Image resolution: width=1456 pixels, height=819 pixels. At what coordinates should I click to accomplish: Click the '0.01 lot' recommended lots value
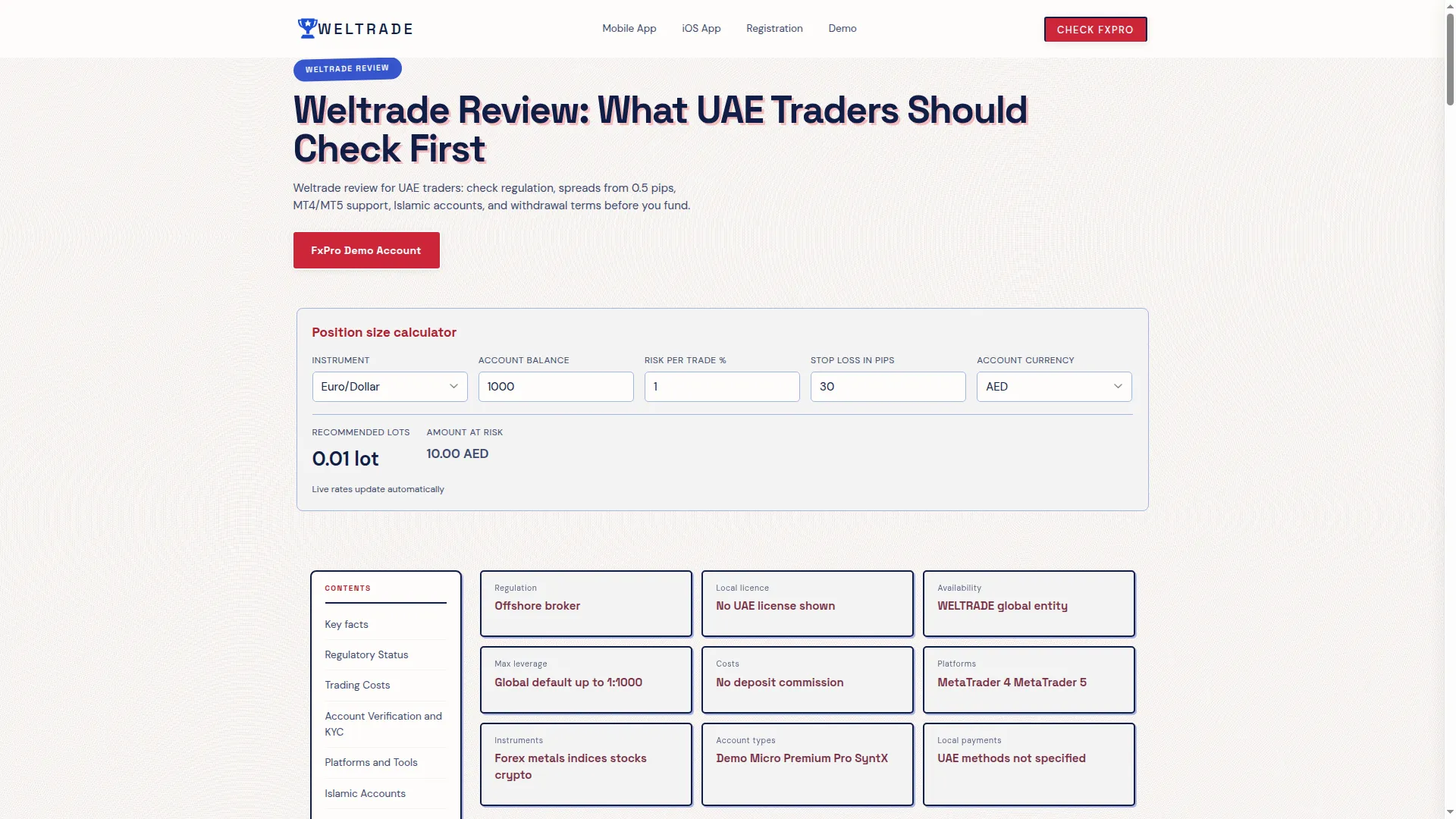pos(345,459)
